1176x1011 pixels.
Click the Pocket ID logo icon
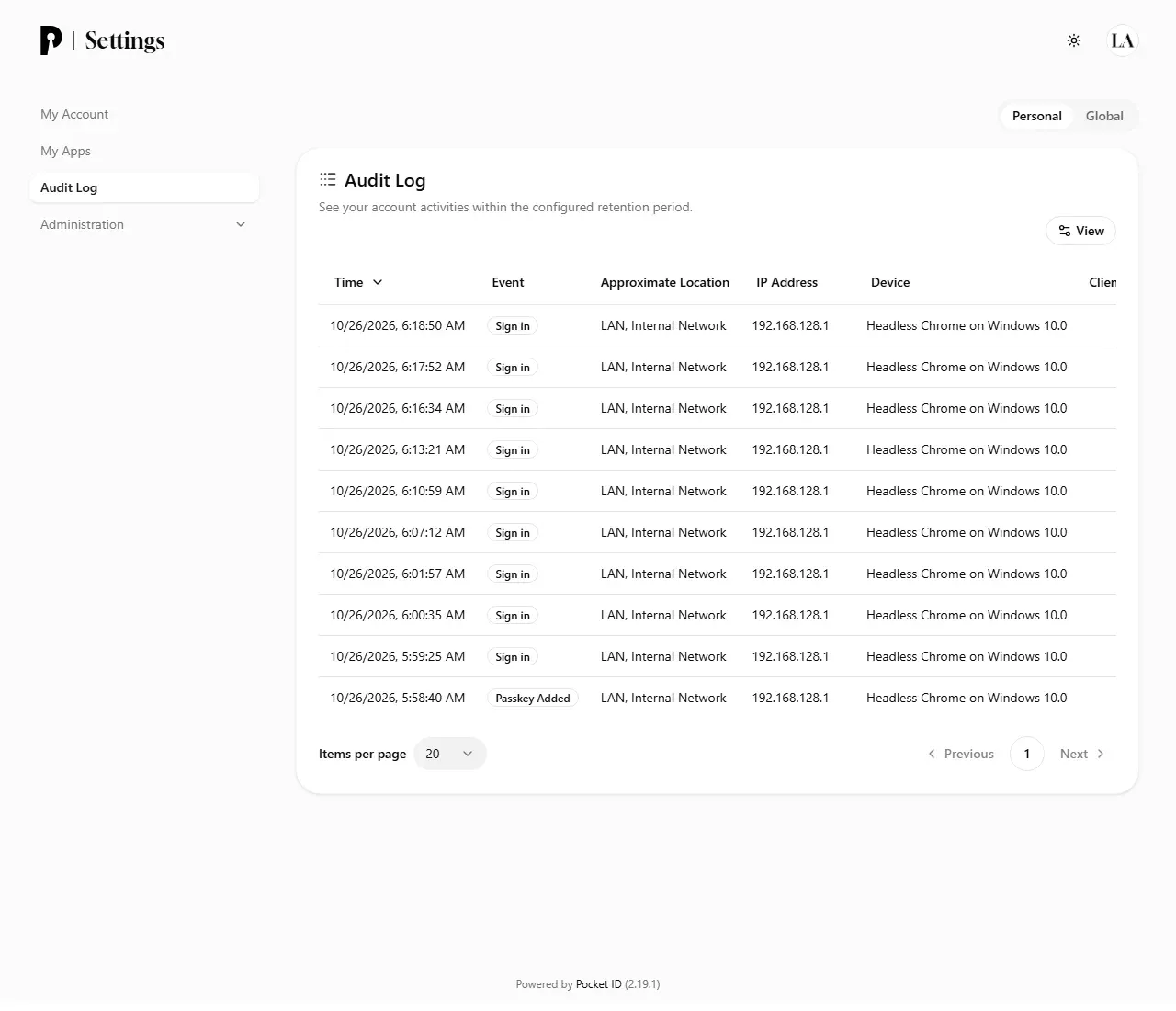(x=51, y=40)
